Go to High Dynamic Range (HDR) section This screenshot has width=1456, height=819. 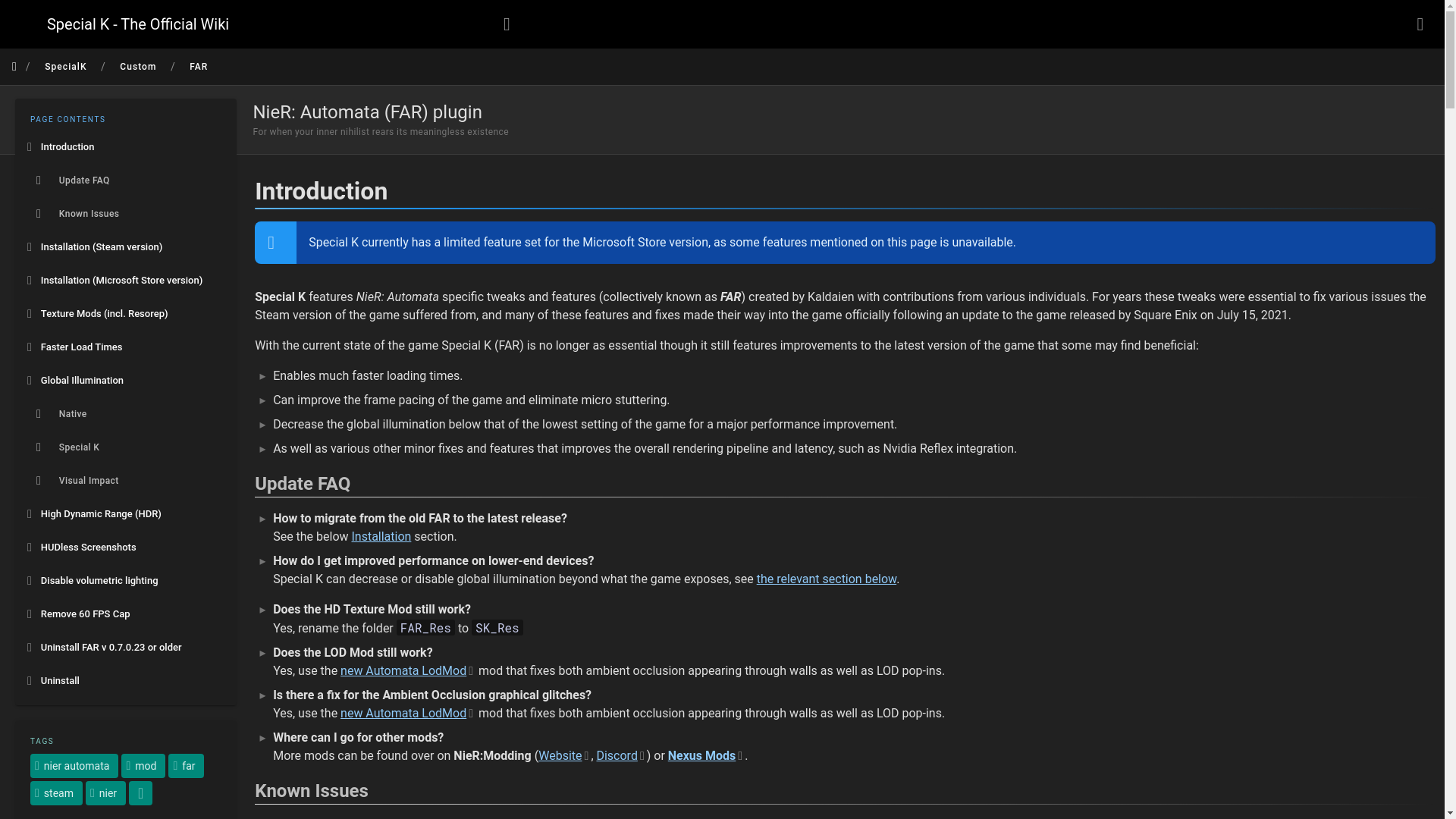pyautogui.click(x=126, y=514)
